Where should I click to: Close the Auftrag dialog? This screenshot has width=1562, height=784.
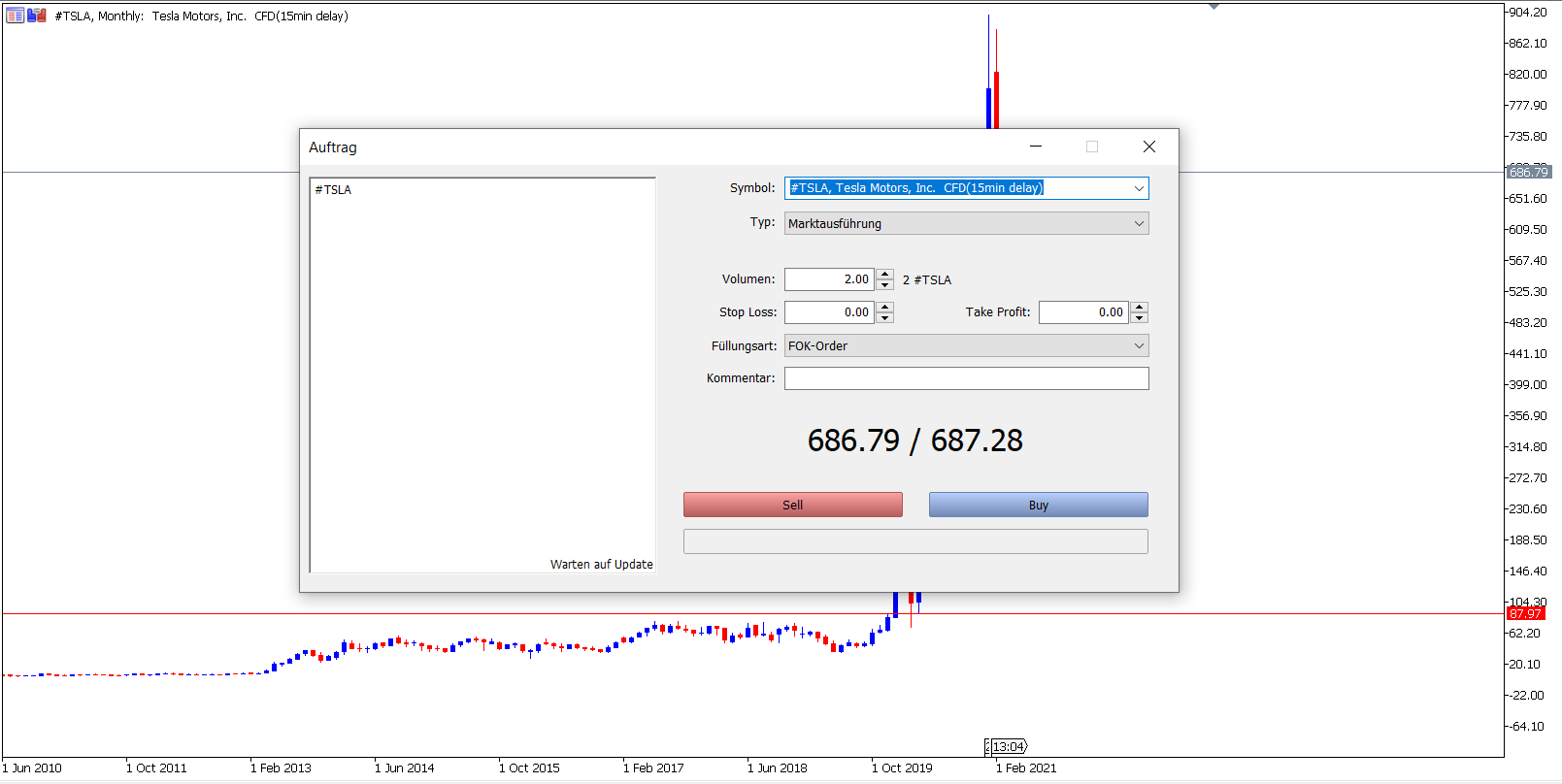[1149, 147]
